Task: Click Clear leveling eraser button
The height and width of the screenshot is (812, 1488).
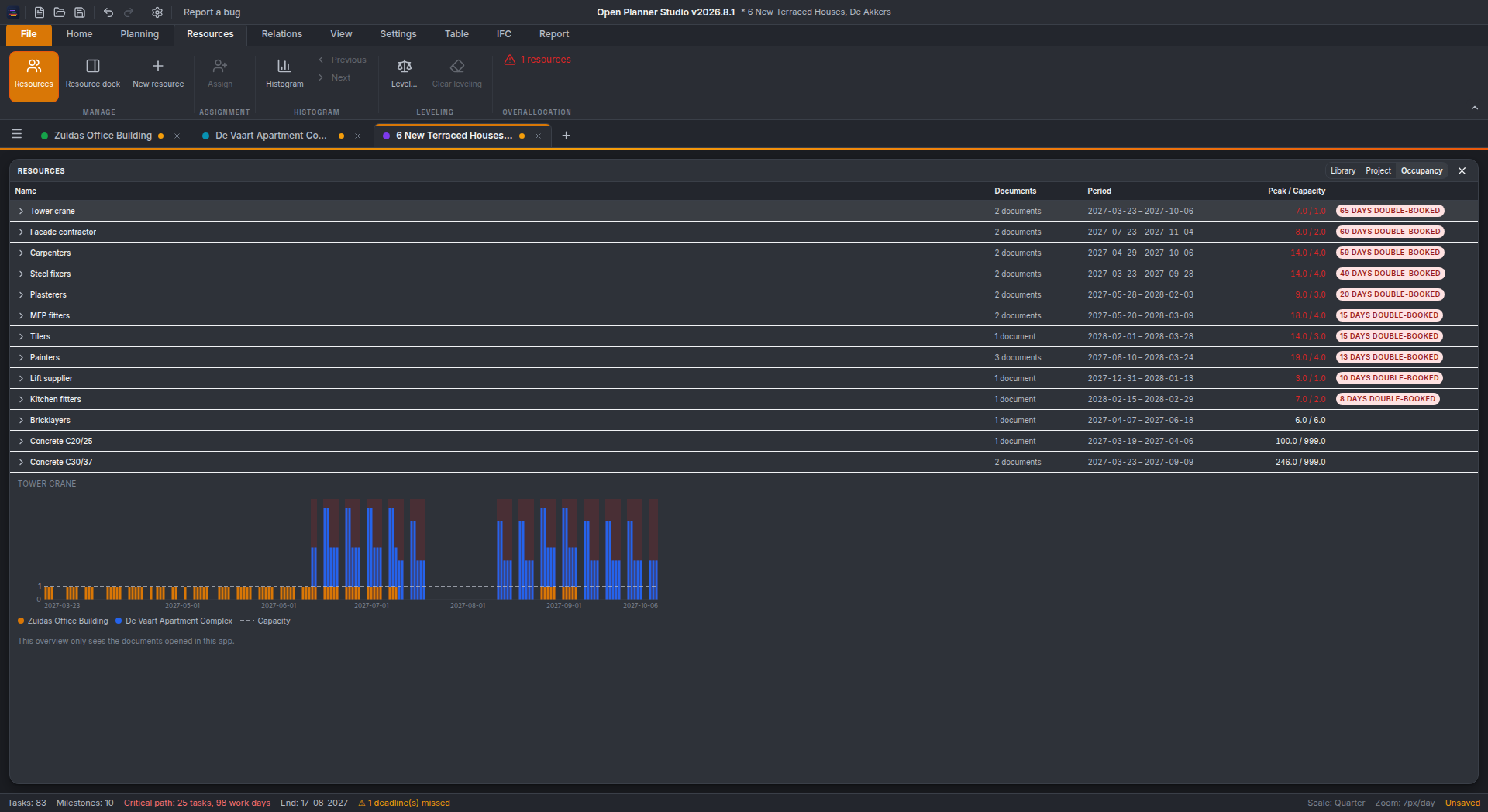Action: [457, 76]
